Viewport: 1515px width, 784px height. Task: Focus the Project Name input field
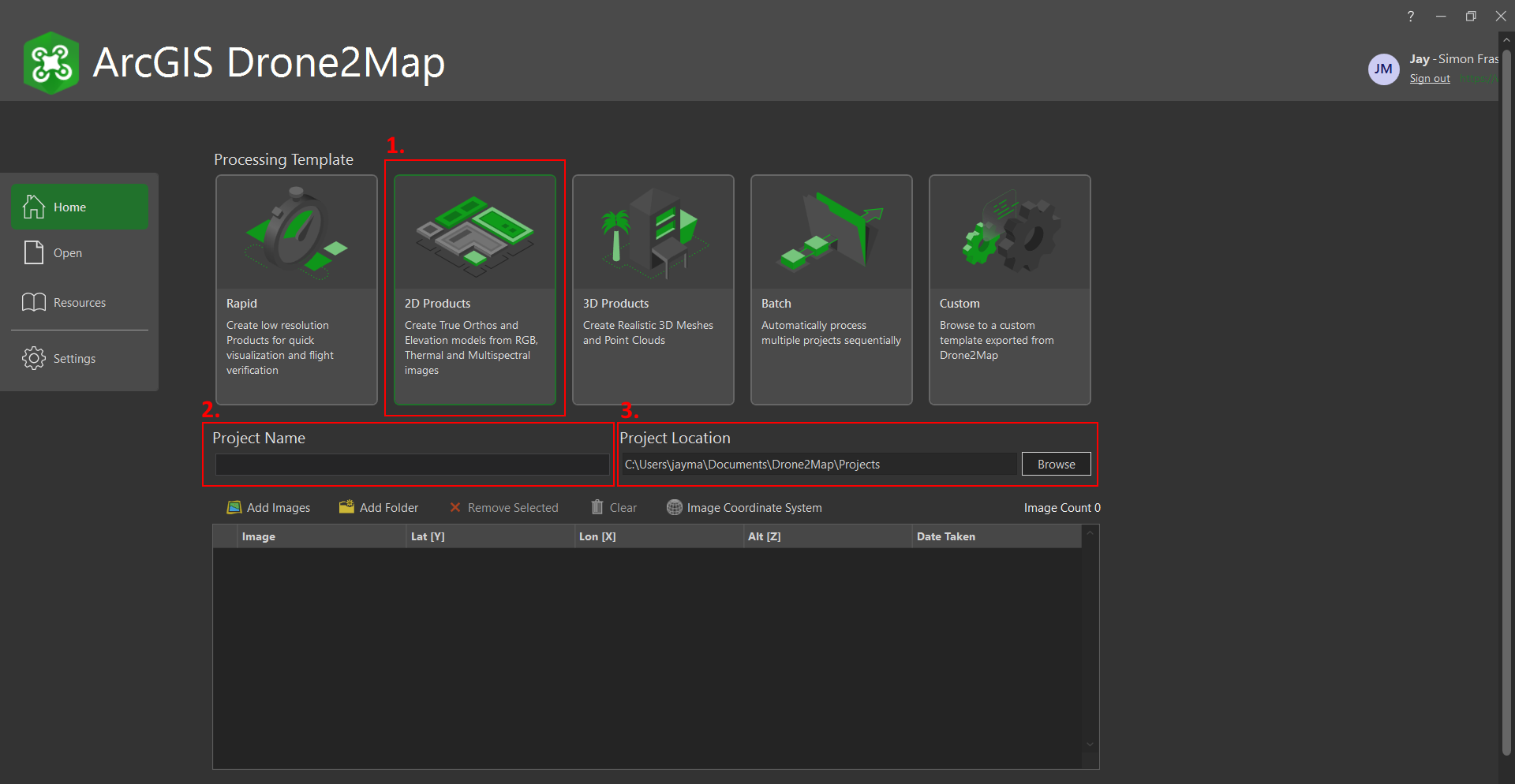[411, 465]
